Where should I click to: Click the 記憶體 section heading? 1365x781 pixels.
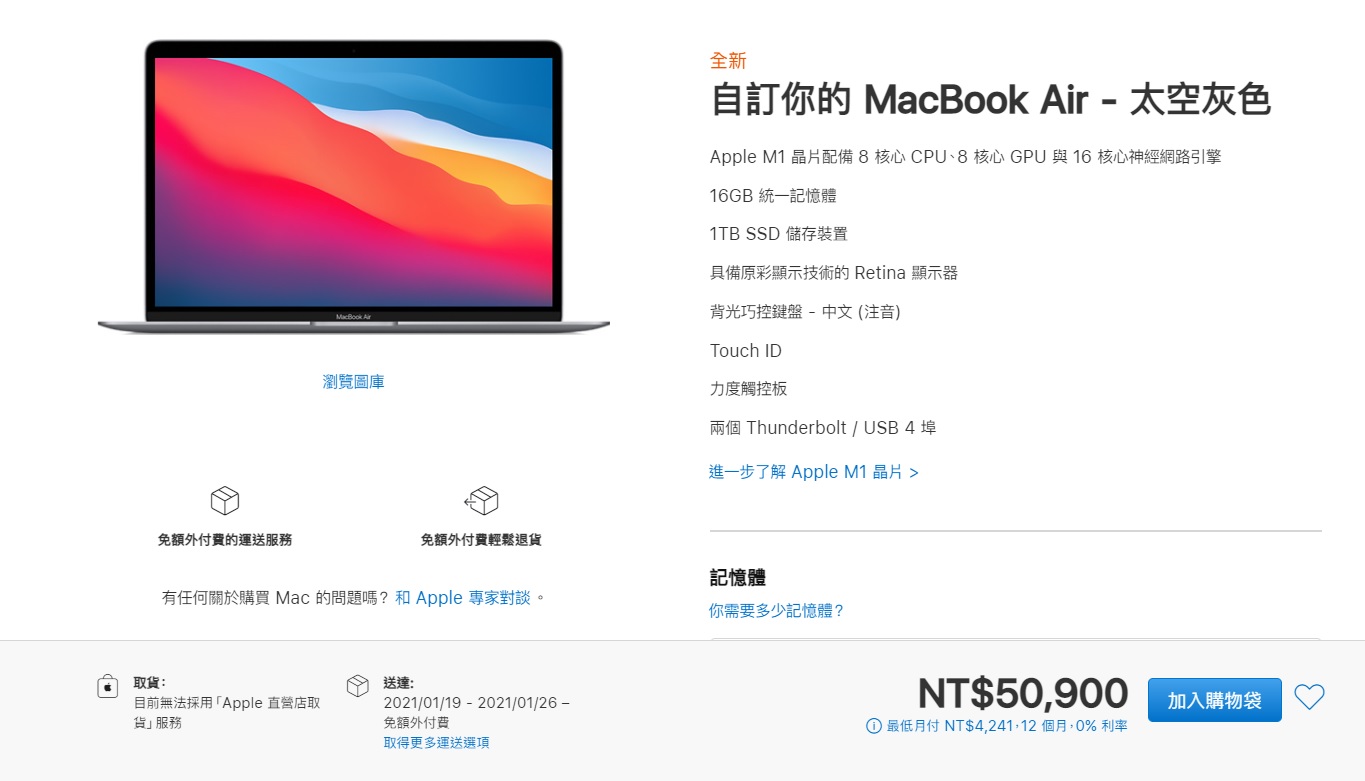738,577
